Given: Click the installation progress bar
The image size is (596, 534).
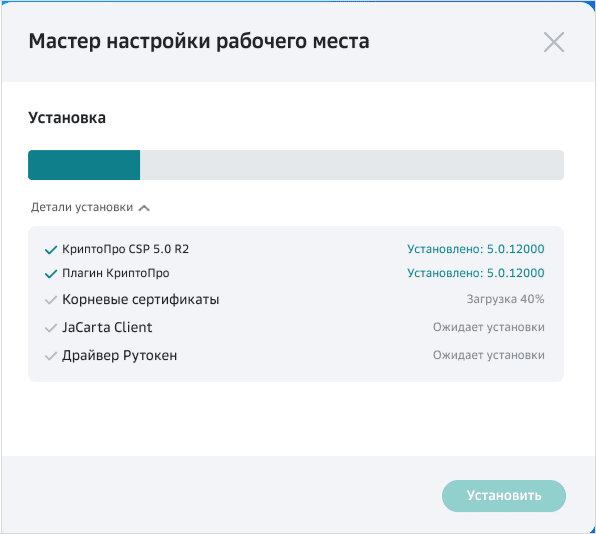Looking at the screenshot, I should pyautogui.click(x=296, y=165).
